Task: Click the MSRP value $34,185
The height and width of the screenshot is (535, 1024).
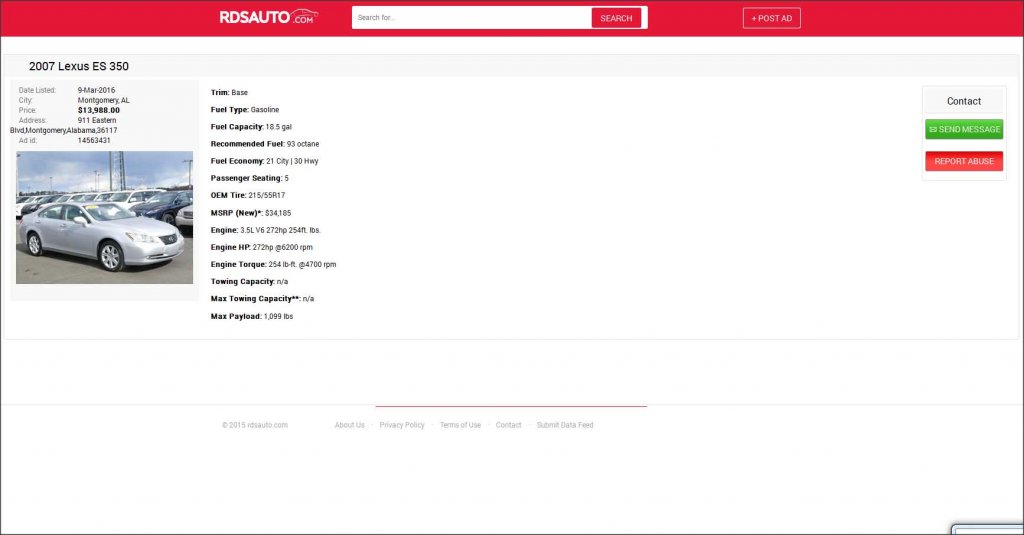Action: [278, 213]
